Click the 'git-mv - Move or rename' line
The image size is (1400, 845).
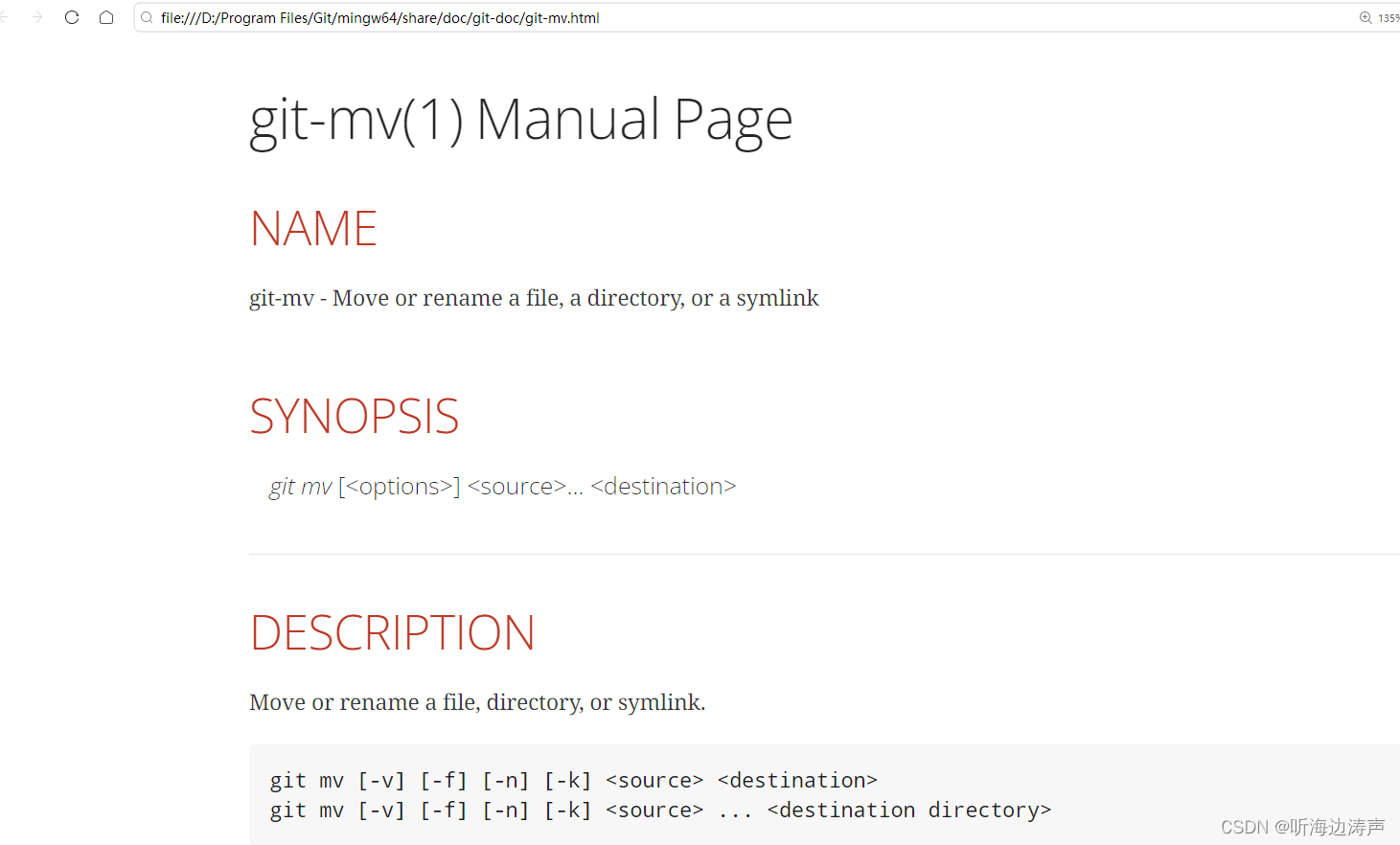point(534,298)
